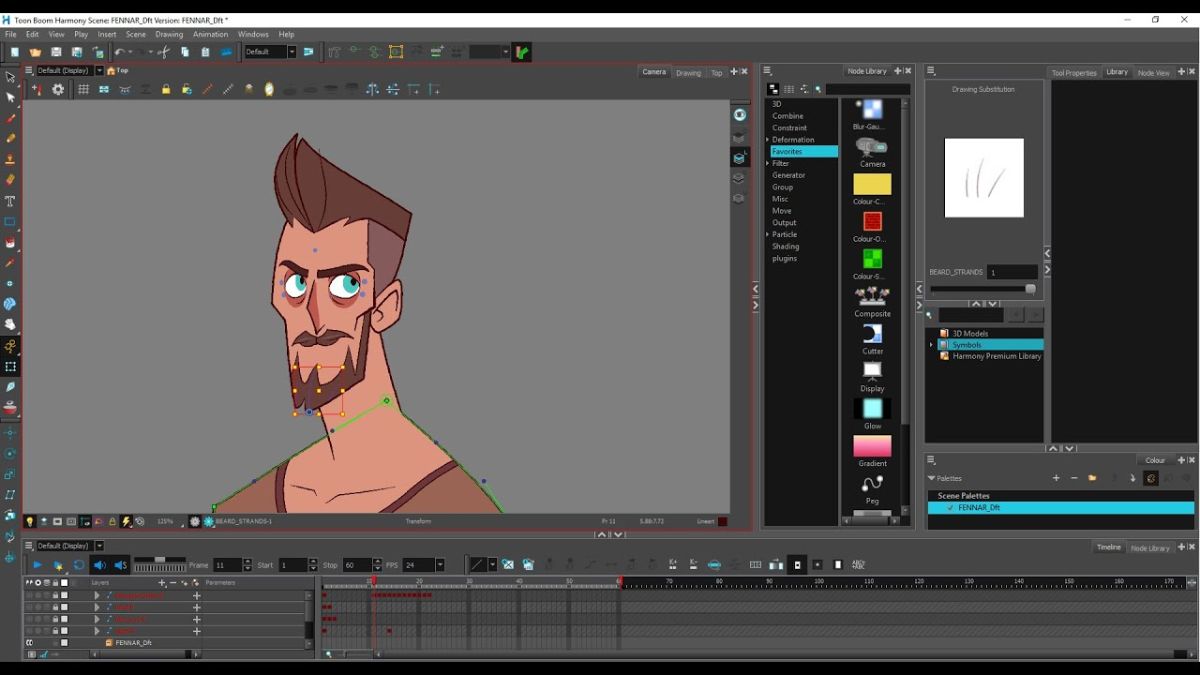
Task: Toggle the white checkbox on FENNAR_Dft layer
Action: click(x=64, y=643)
